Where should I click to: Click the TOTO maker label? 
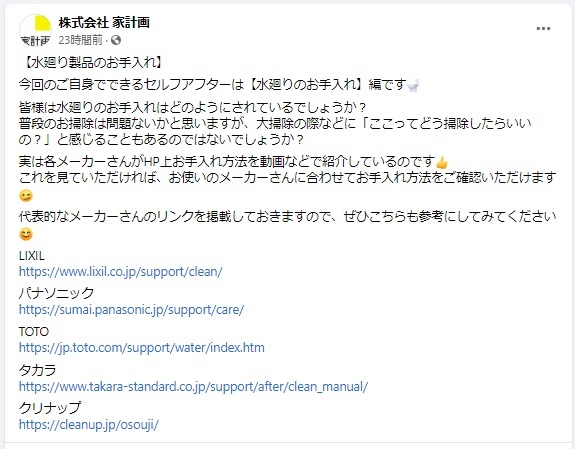point(34,332)
